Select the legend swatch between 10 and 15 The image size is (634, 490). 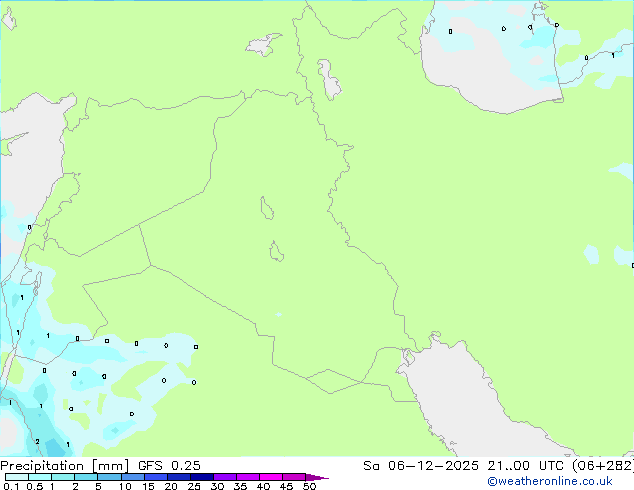pyautogui.click(x=133, y=477)
